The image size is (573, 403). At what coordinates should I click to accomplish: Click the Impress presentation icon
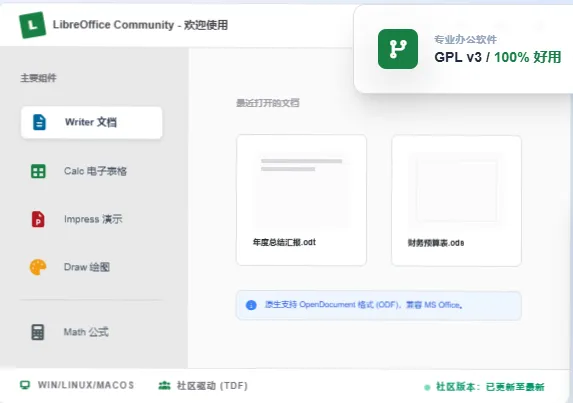38,219
